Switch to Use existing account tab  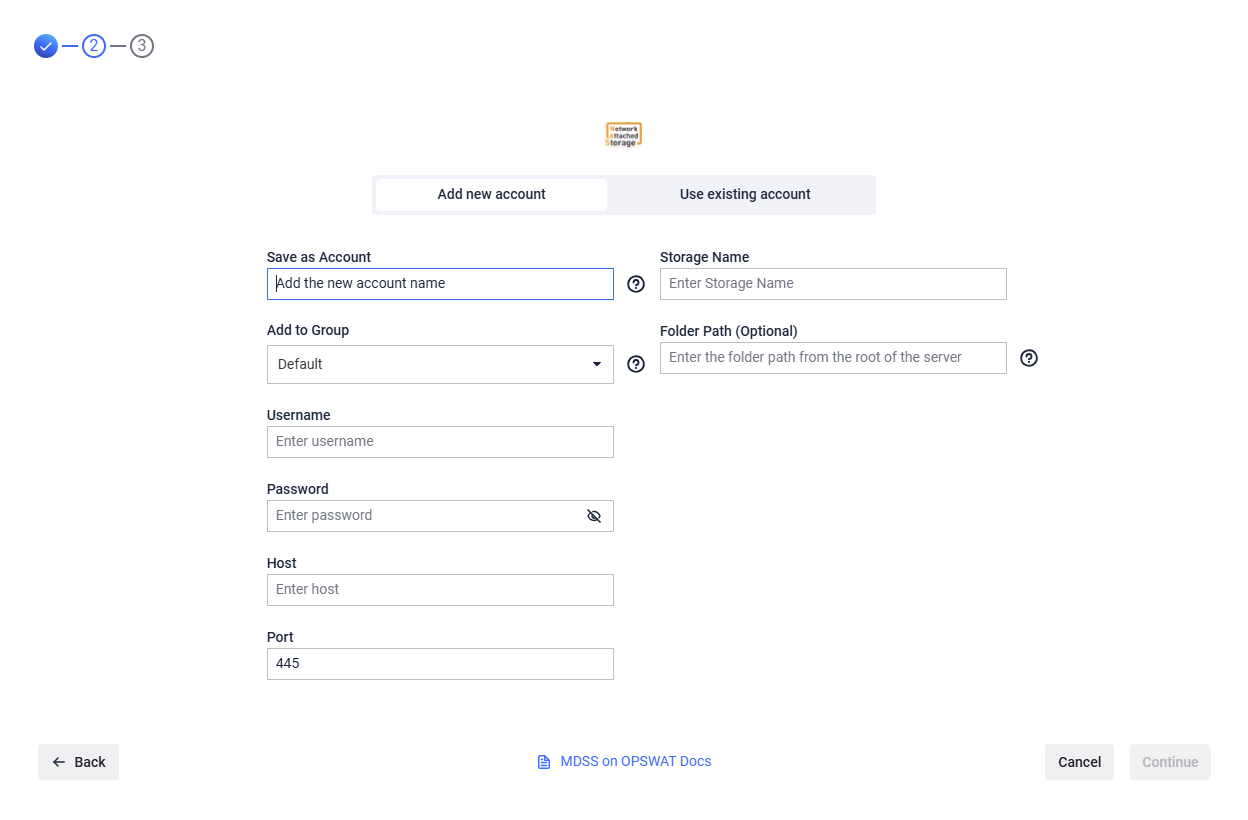745,195
